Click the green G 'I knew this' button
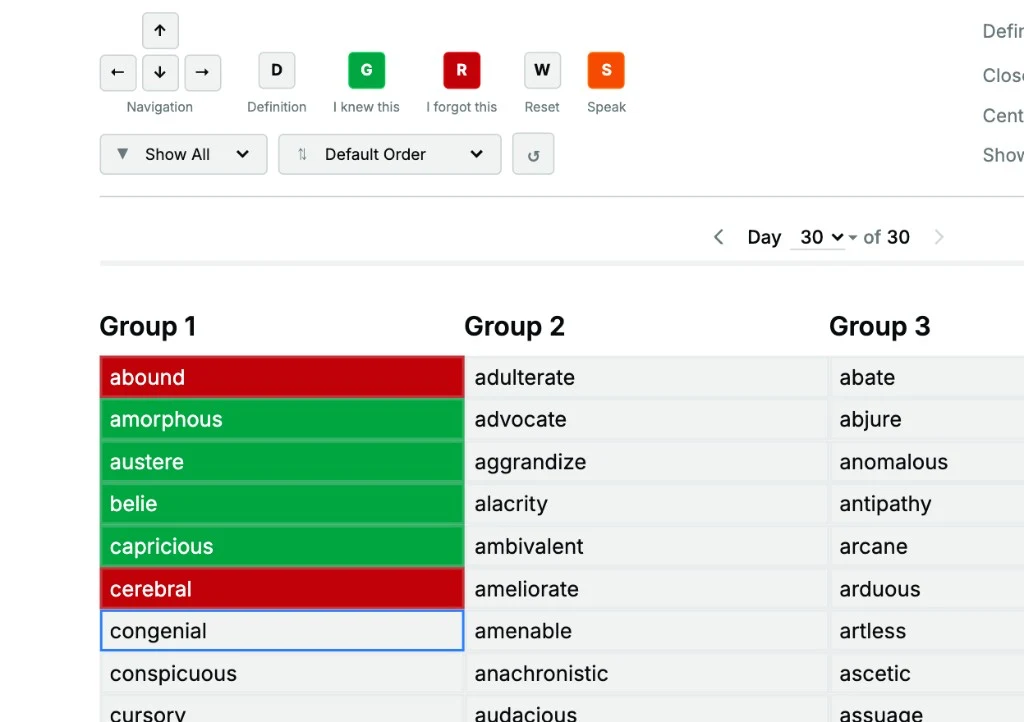The height and width of the screenshot is (722, 1024). [366, 71]
